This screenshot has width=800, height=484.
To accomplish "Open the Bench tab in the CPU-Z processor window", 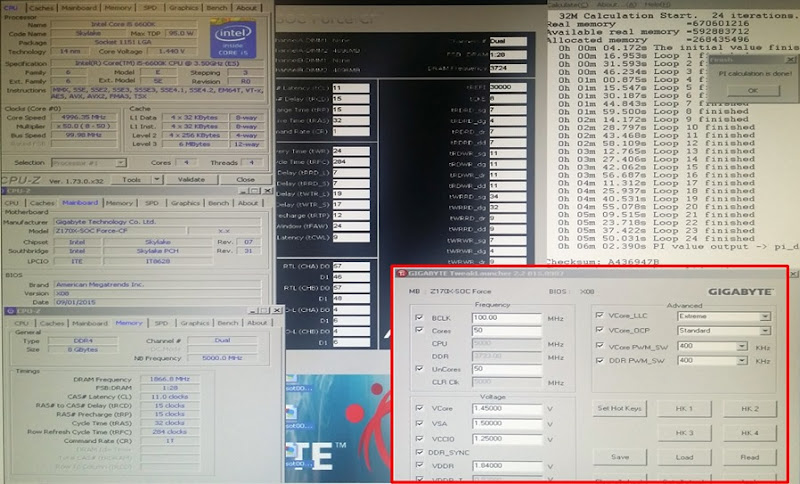I will 217,8.
